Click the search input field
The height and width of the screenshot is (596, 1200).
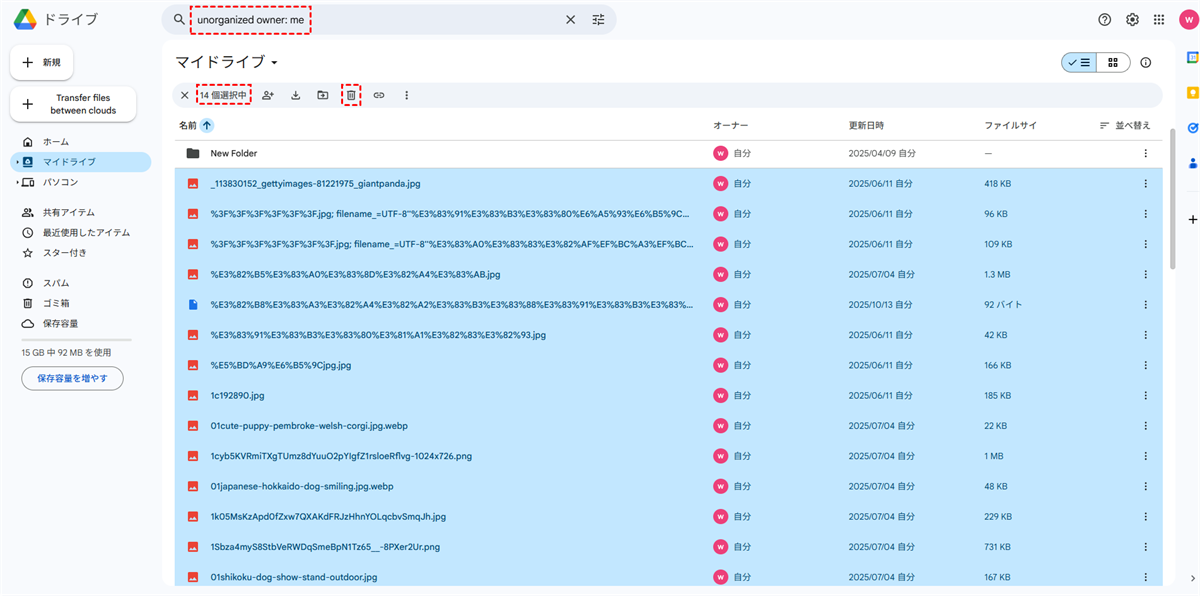[x=380, y=19]
